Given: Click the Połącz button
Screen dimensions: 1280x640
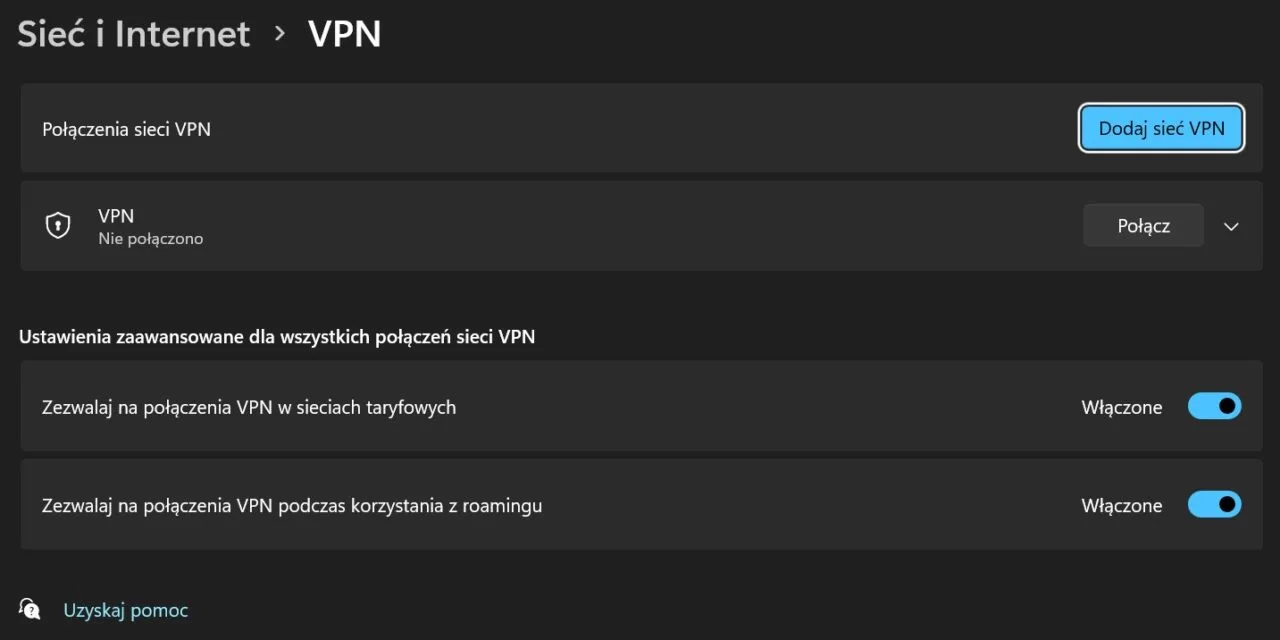Looking at the screenshot, I should 1143,226.
